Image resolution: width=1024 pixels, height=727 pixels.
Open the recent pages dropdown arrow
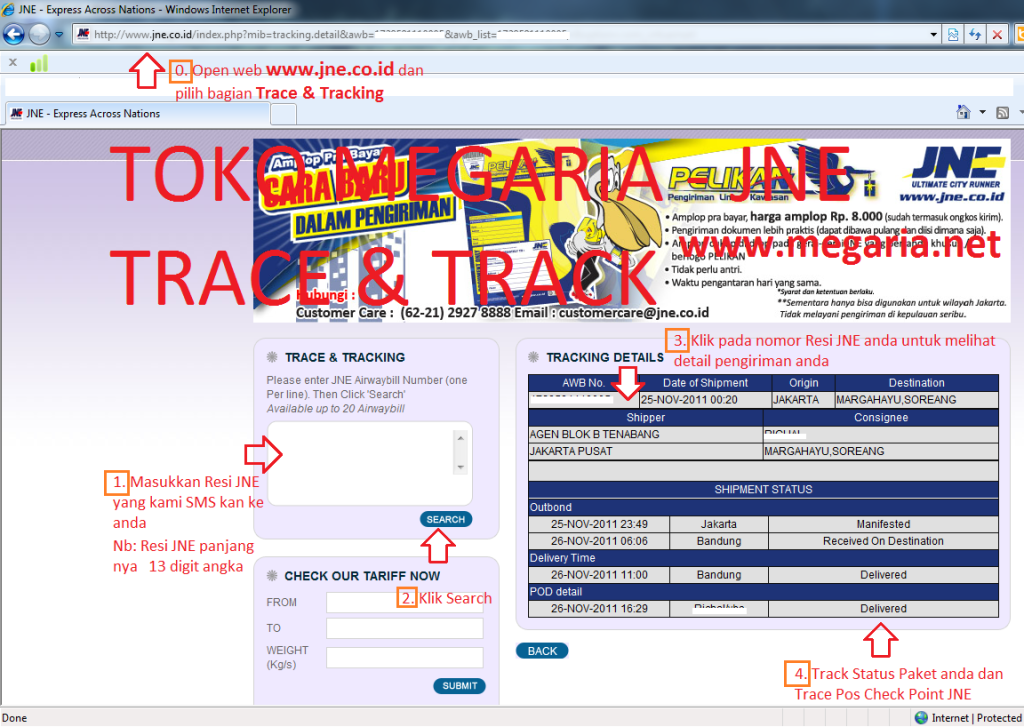point(59,34)
